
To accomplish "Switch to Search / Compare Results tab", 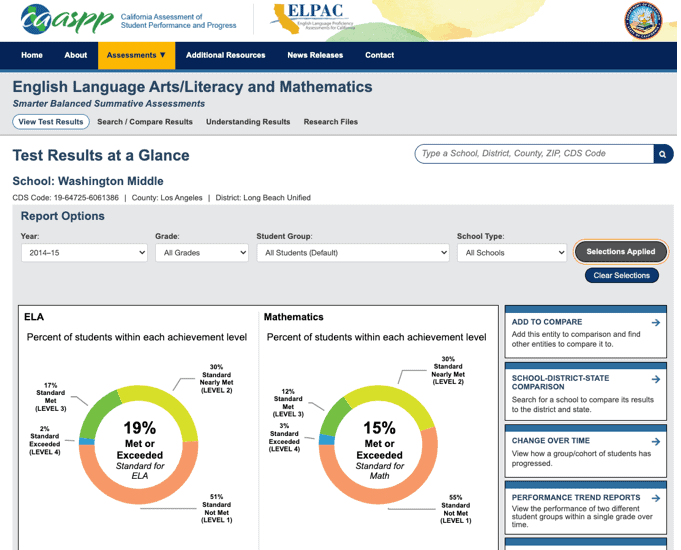I will coord(145,122).
